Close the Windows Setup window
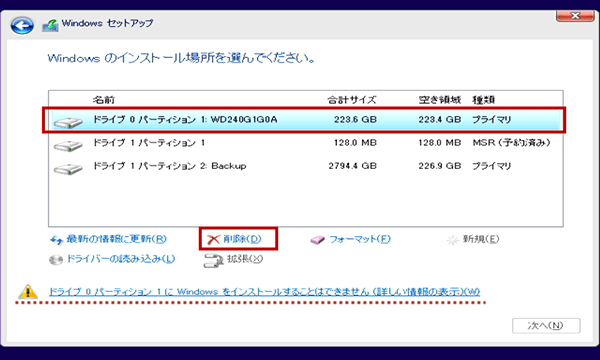The width and height of the screenshot is (600, 360). click(575, 16)
